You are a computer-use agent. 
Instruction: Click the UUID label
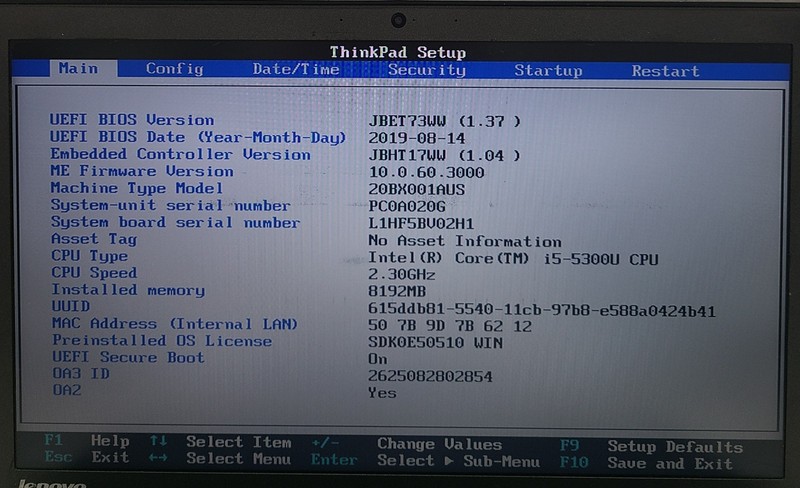tap(70, 306)
